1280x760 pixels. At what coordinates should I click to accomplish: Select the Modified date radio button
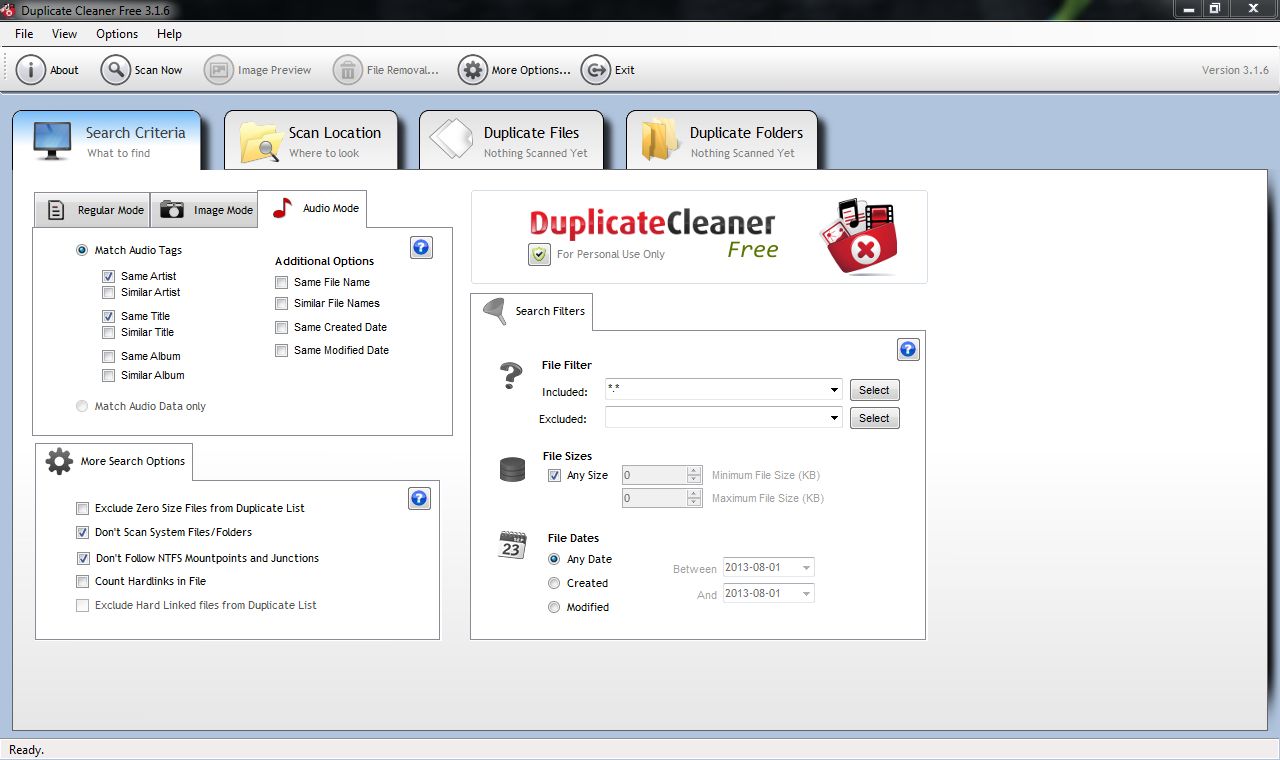click(x=554, y=607)
